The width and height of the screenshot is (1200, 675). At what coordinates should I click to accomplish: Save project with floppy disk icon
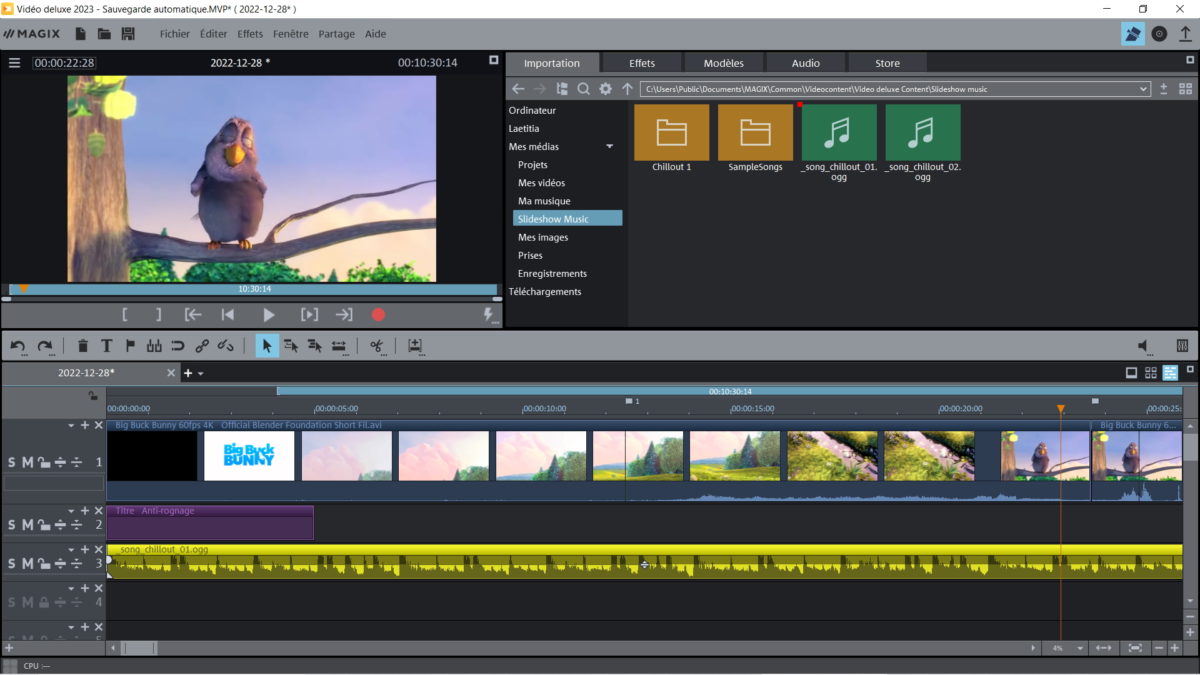tap(128, 34)
